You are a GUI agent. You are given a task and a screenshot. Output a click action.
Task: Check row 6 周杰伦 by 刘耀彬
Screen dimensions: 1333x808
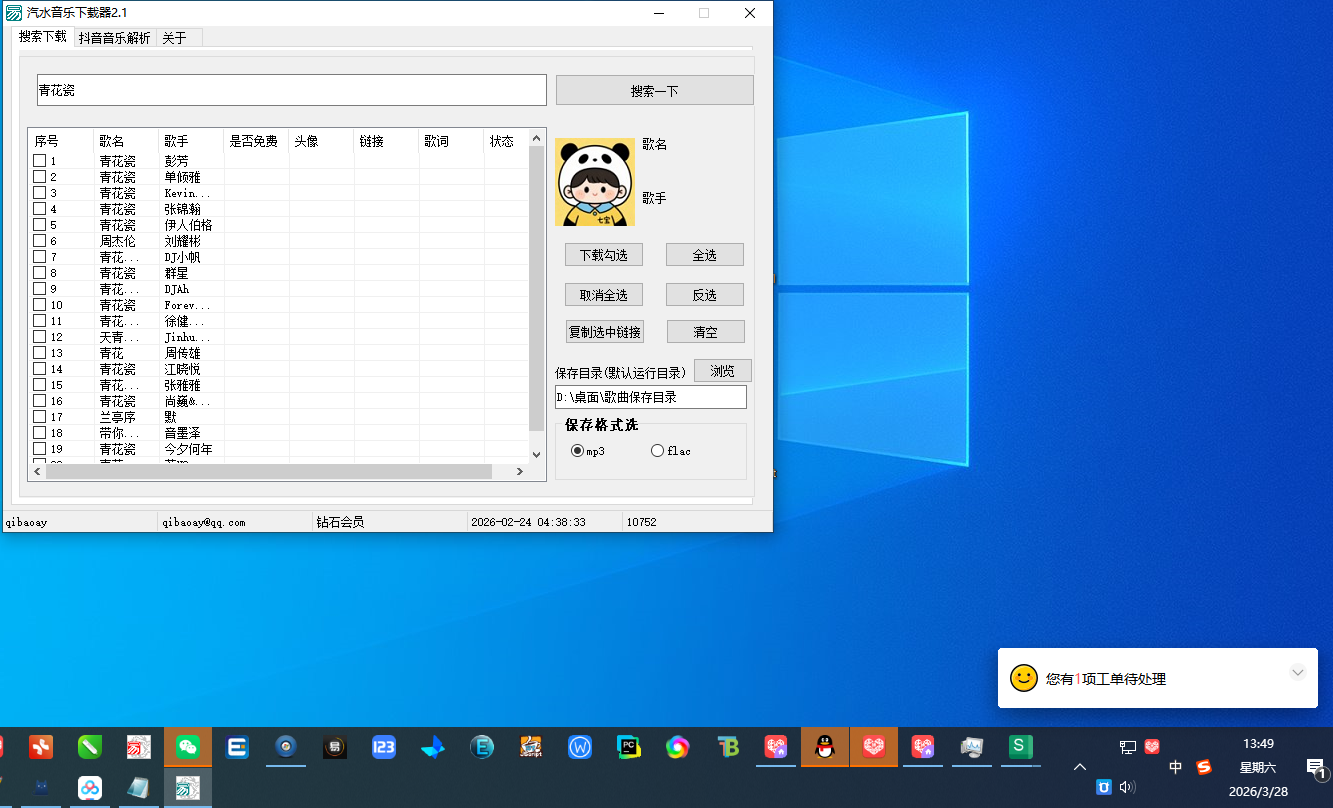pyautogui.click(x=40, y=241)
